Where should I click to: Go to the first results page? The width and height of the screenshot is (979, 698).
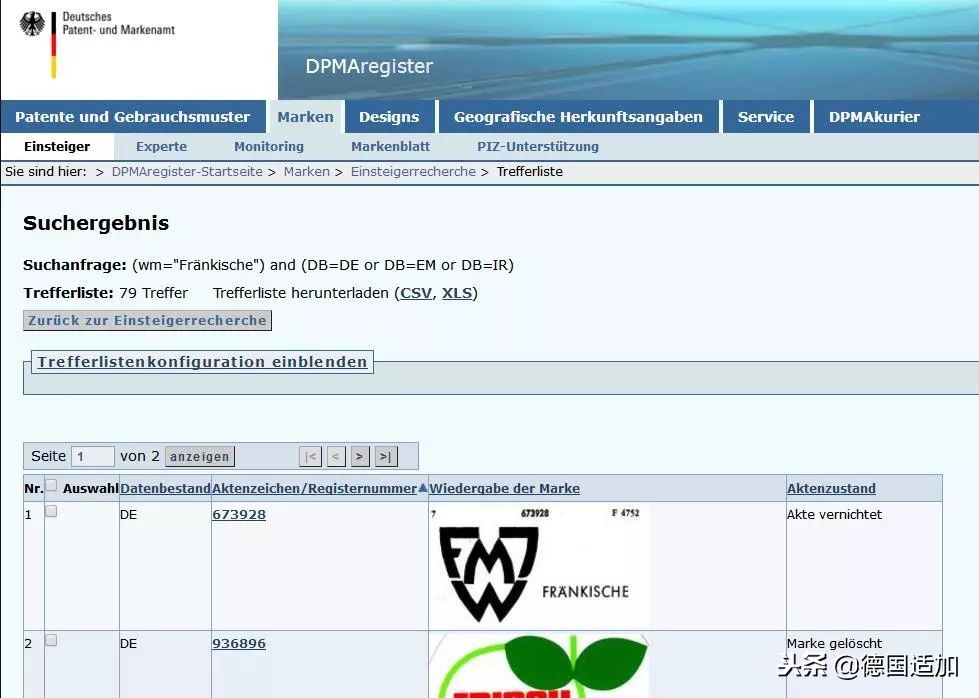point(311,457)
